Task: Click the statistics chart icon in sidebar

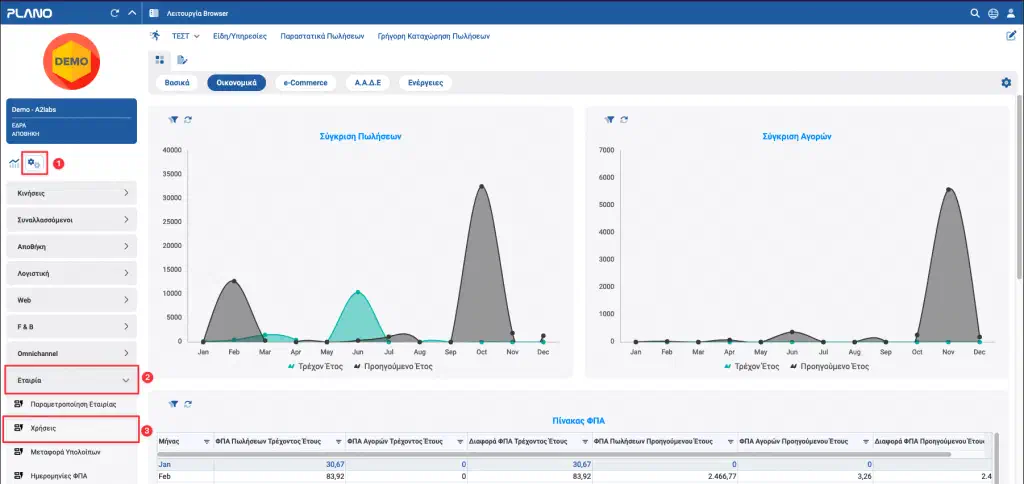Action: 14,163
